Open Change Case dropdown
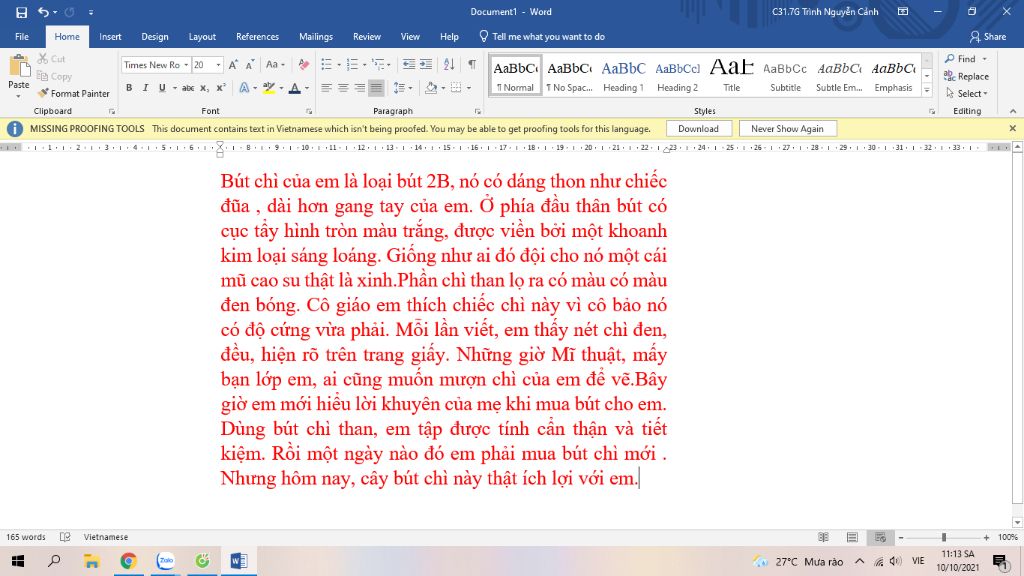The image size is (1024, 576). click(x=275, y=65)
